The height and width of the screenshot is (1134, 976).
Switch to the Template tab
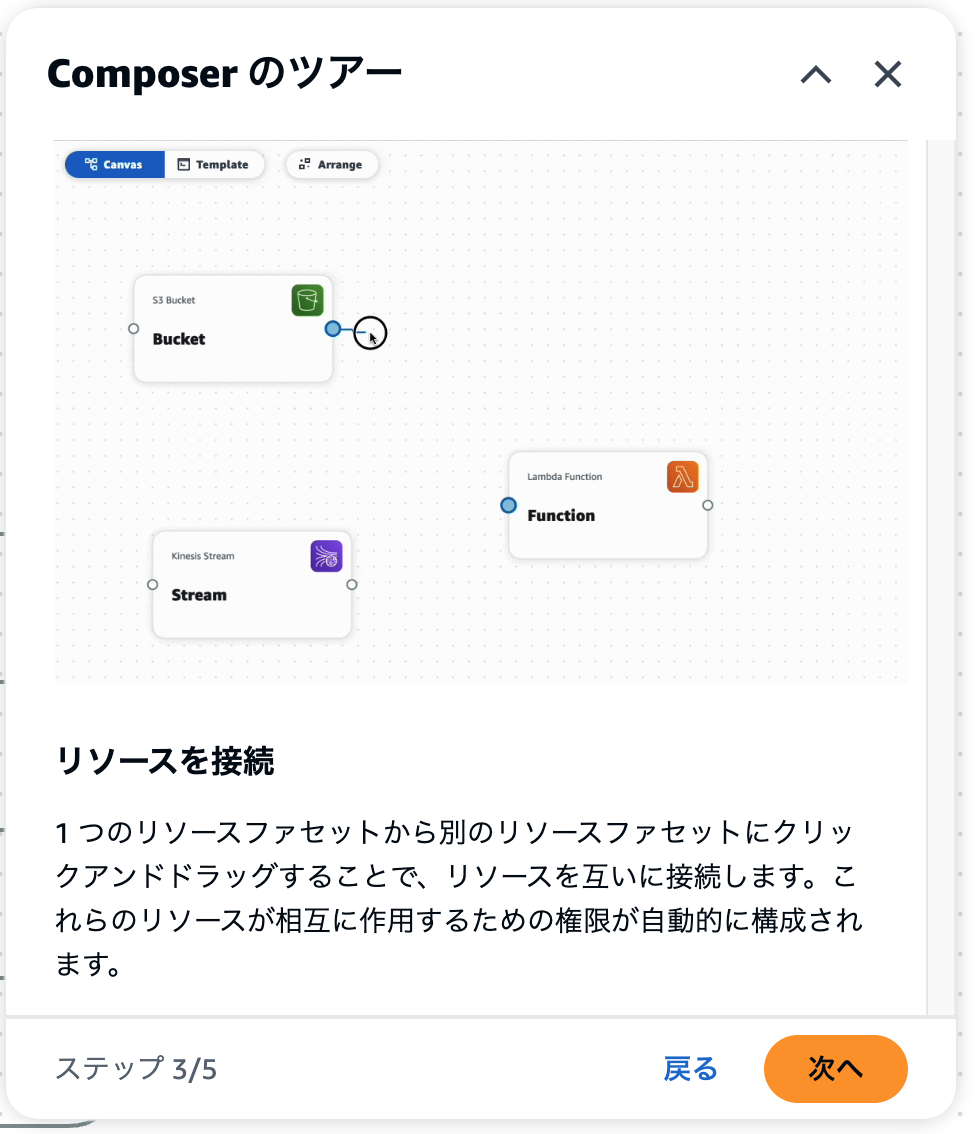click(x=214, y=165)
